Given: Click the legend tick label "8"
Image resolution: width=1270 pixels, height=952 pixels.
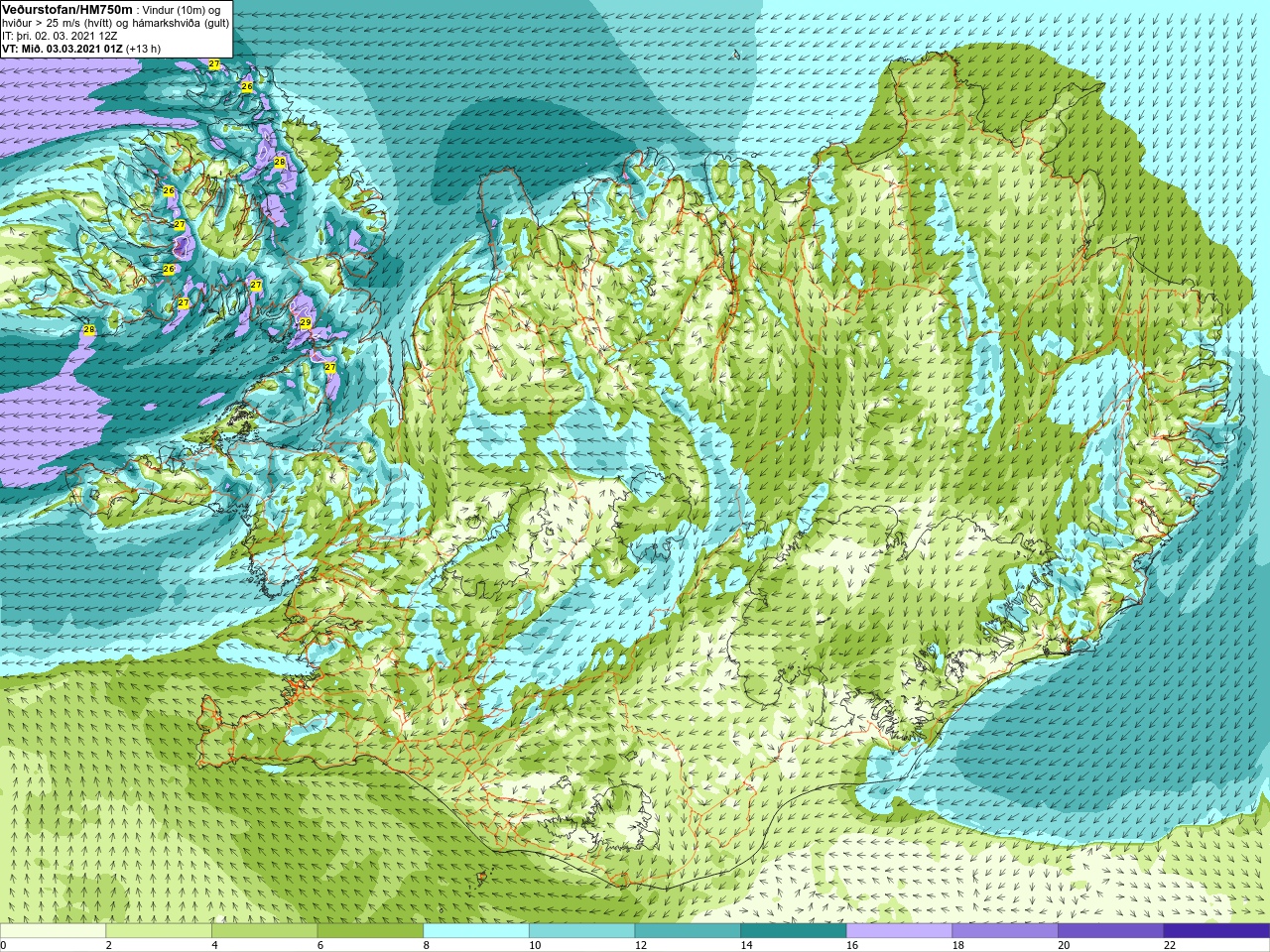Looking at the screenshot, I should point(426,946).
